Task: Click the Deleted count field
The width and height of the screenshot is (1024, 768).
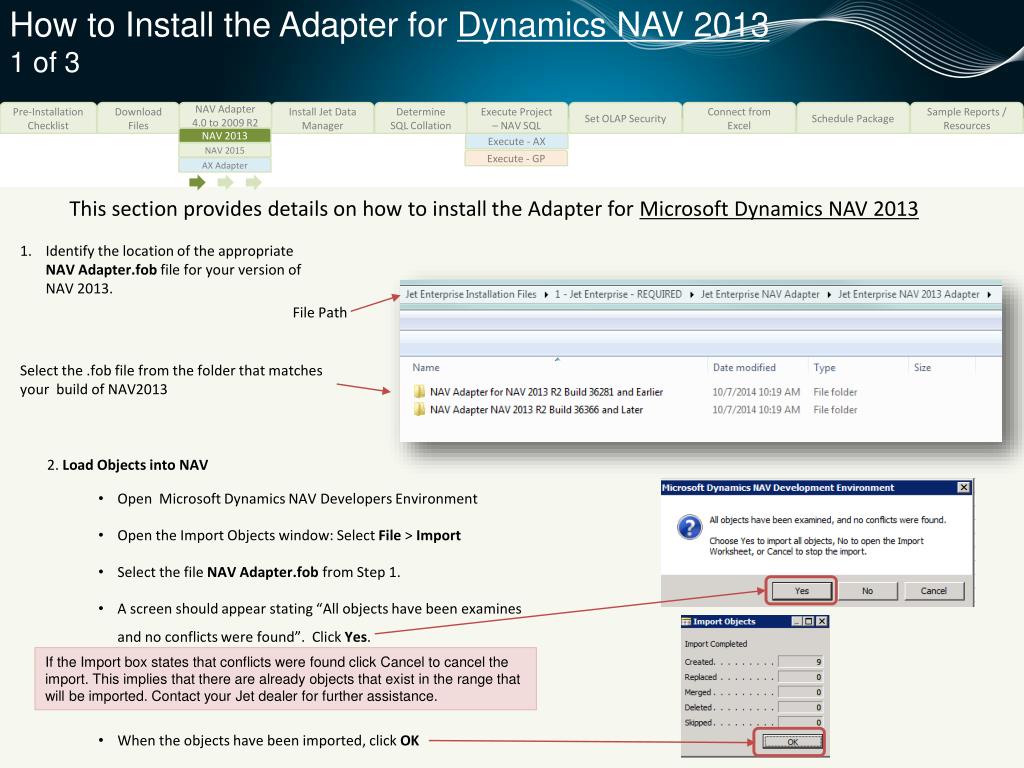Action: pyautogui.click(x=800, y=707)
